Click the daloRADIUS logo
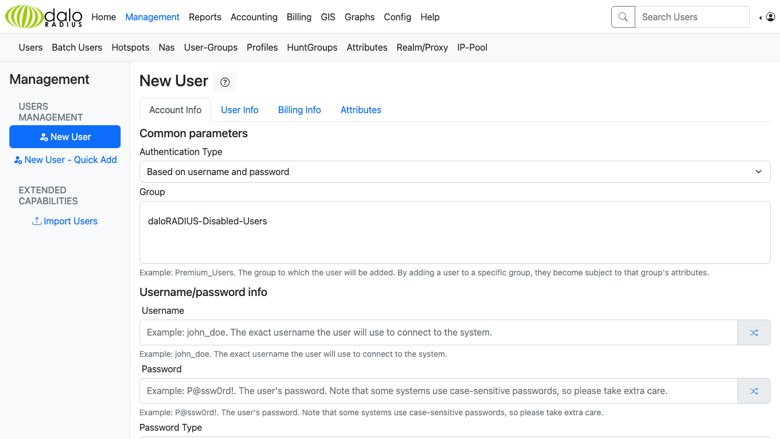Viewport: 780px width, 439px height. [44, 16]
